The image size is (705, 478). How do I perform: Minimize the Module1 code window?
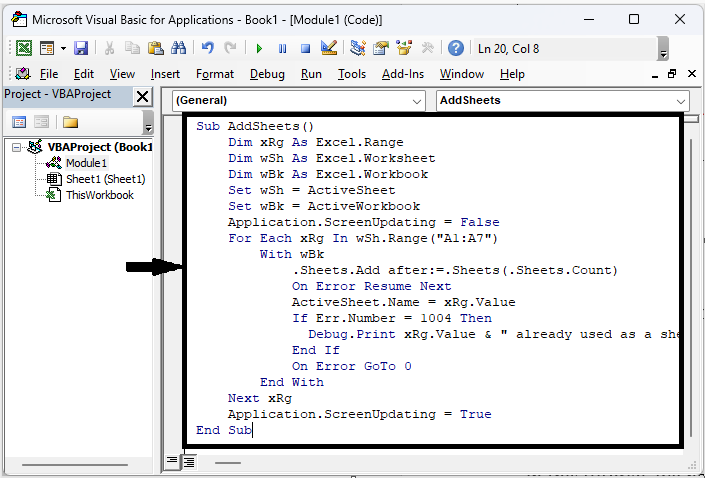click(655, 75)
